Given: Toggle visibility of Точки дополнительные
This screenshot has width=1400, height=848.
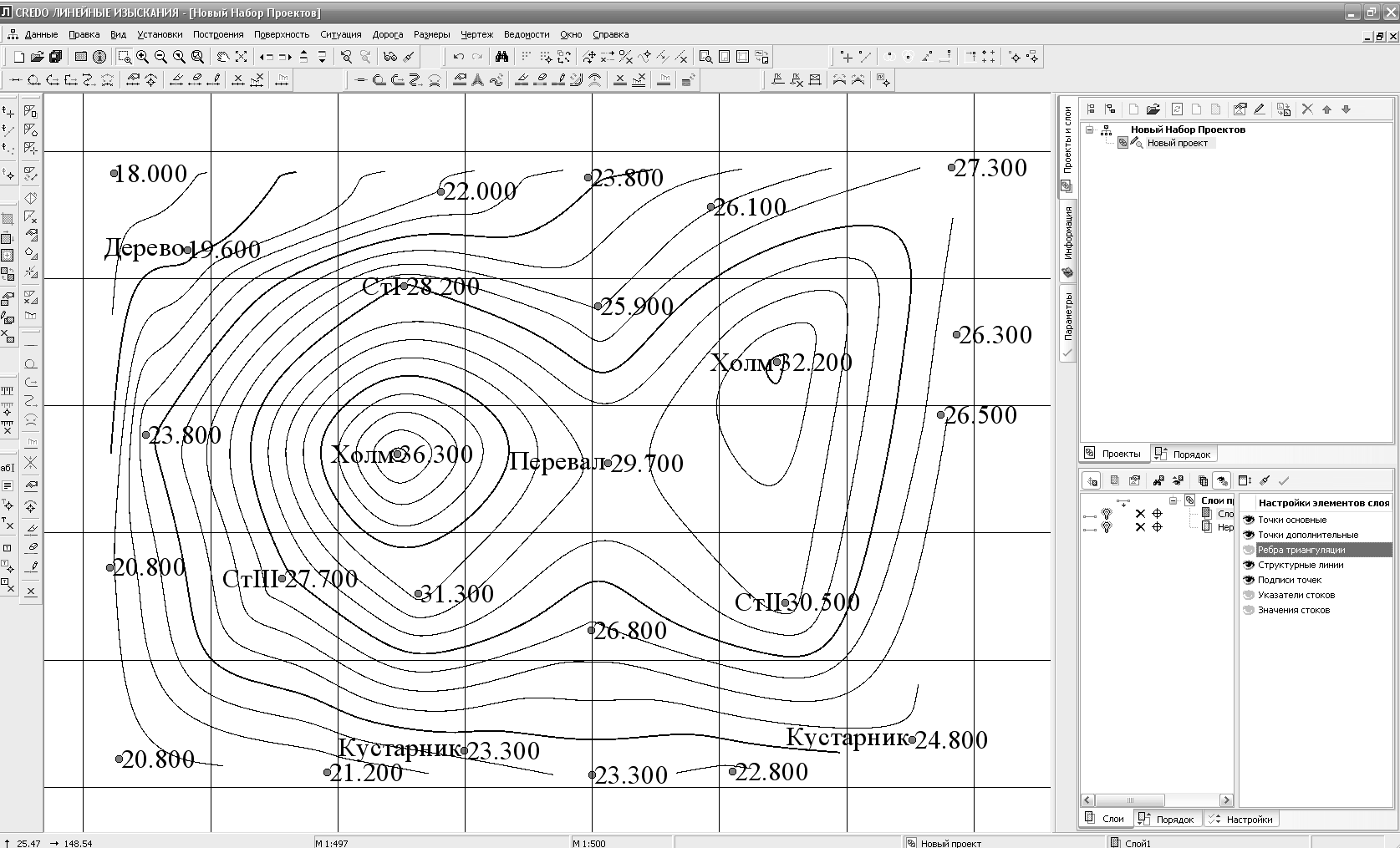Looking at the screenshot, I should (1250, 535).
